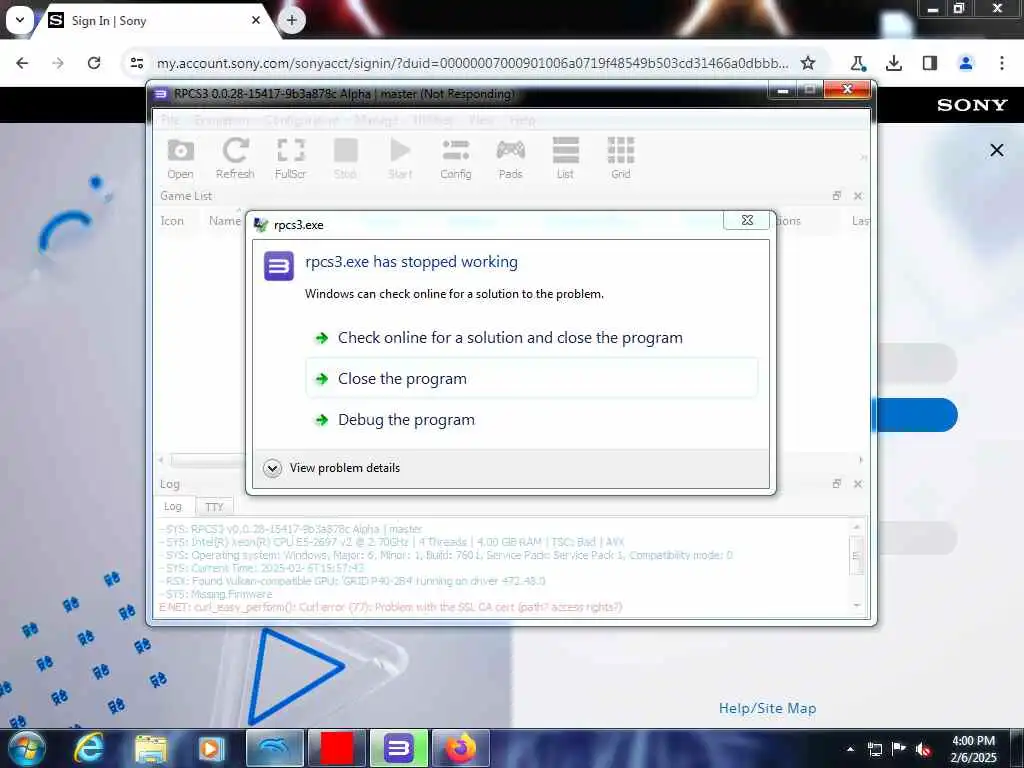The height and width of the screenshot is (768, 1024).
Task: Show hidden system tray icons
Action: pyautogui.click(x=850, y=749)
